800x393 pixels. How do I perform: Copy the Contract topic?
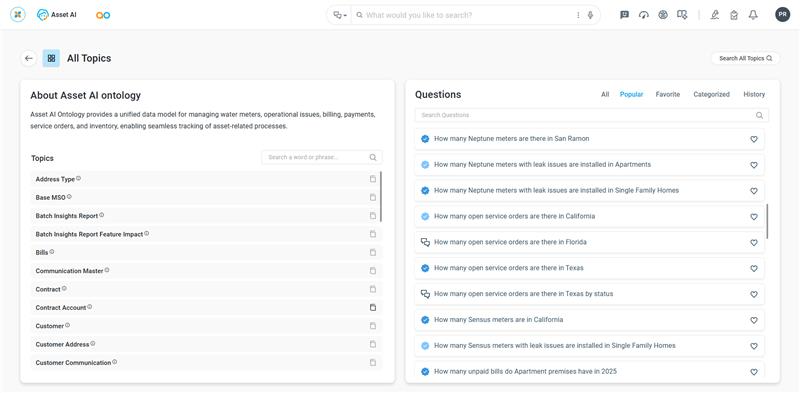pos(373,289)
